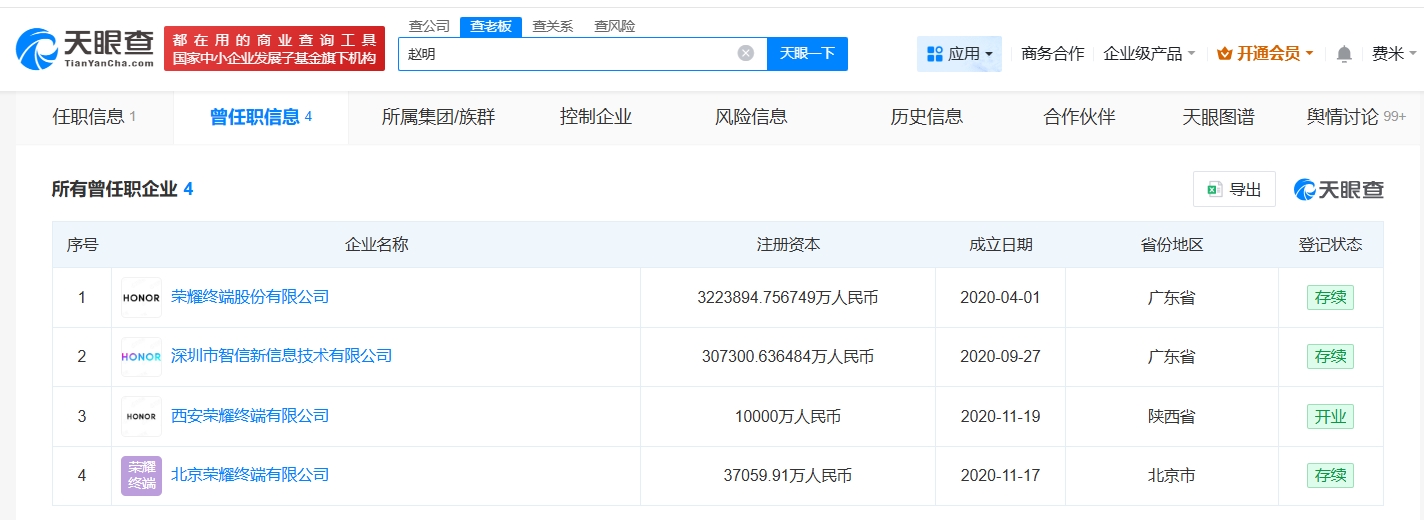Click the Honor logo for 西安荣耀终端有限公司
The height and width of the screenshot is (520, 1424).
pyautogui.click(x=141, y=416)
